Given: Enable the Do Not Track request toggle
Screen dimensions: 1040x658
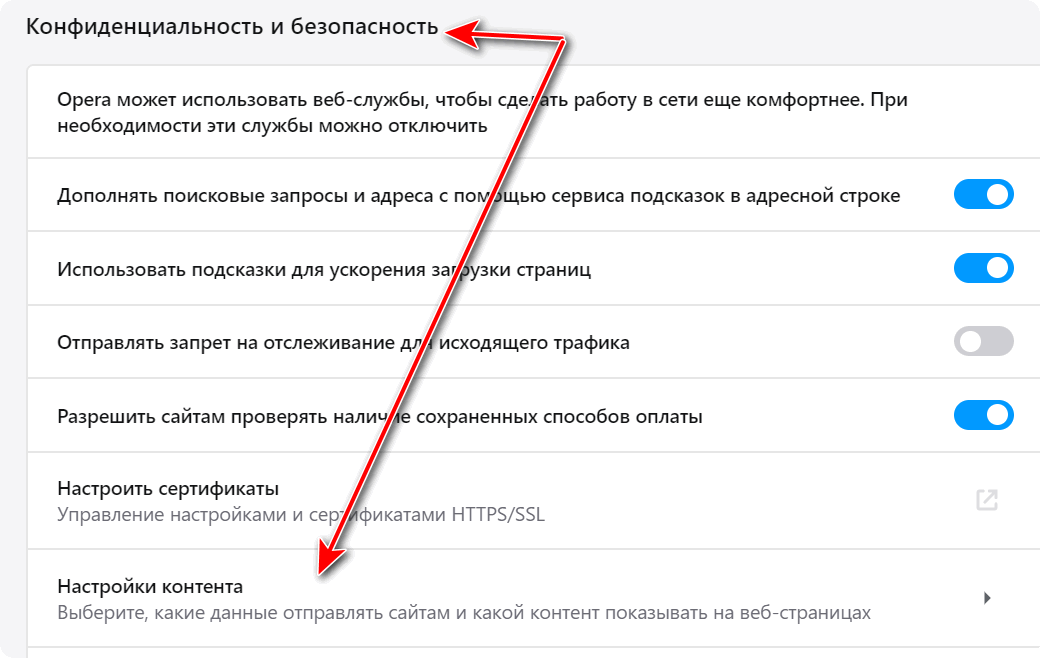Looking at the screenshot, I should pos(984,342).
